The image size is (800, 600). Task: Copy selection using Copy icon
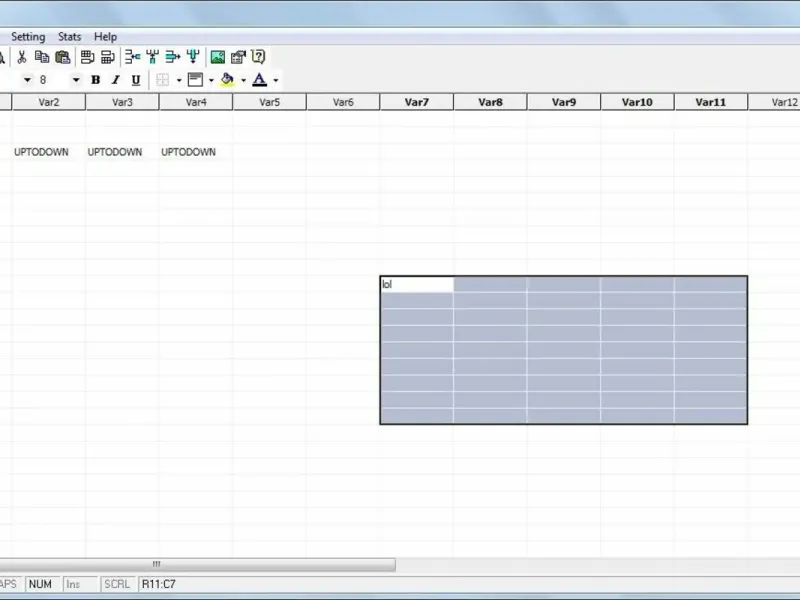pos(42,57)
